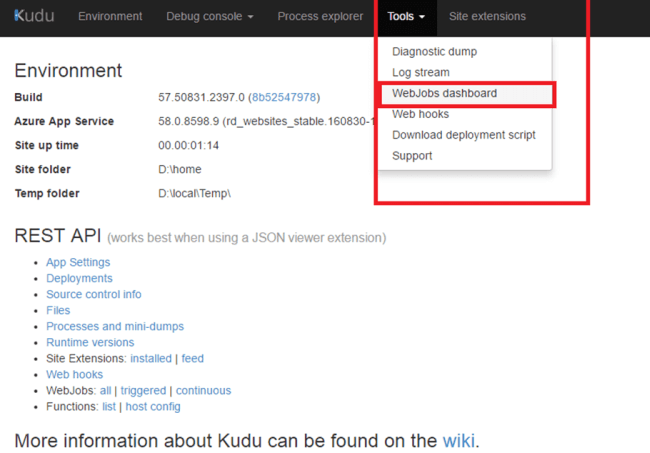Open WebJobs dashboard from Tools menu

[444, 94]
